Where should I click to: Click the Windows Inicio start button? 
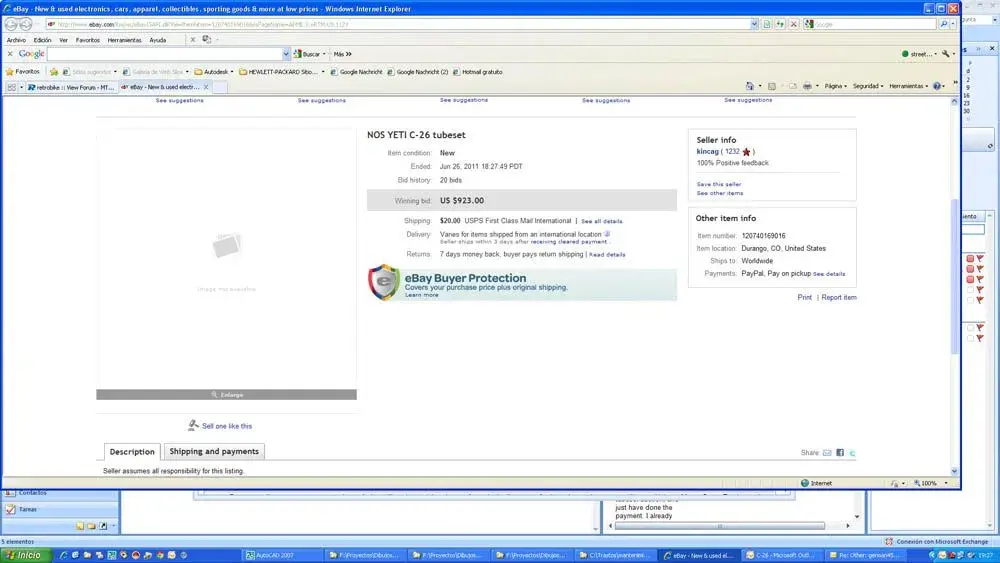click(x=27, y=555)
